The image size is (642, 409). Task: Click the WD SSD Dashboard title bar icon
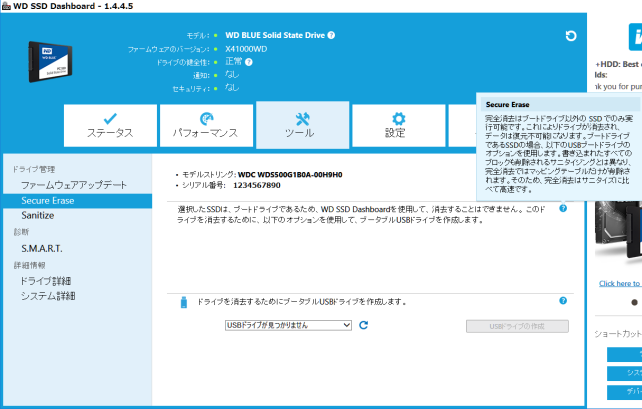[x=6, y=6]
